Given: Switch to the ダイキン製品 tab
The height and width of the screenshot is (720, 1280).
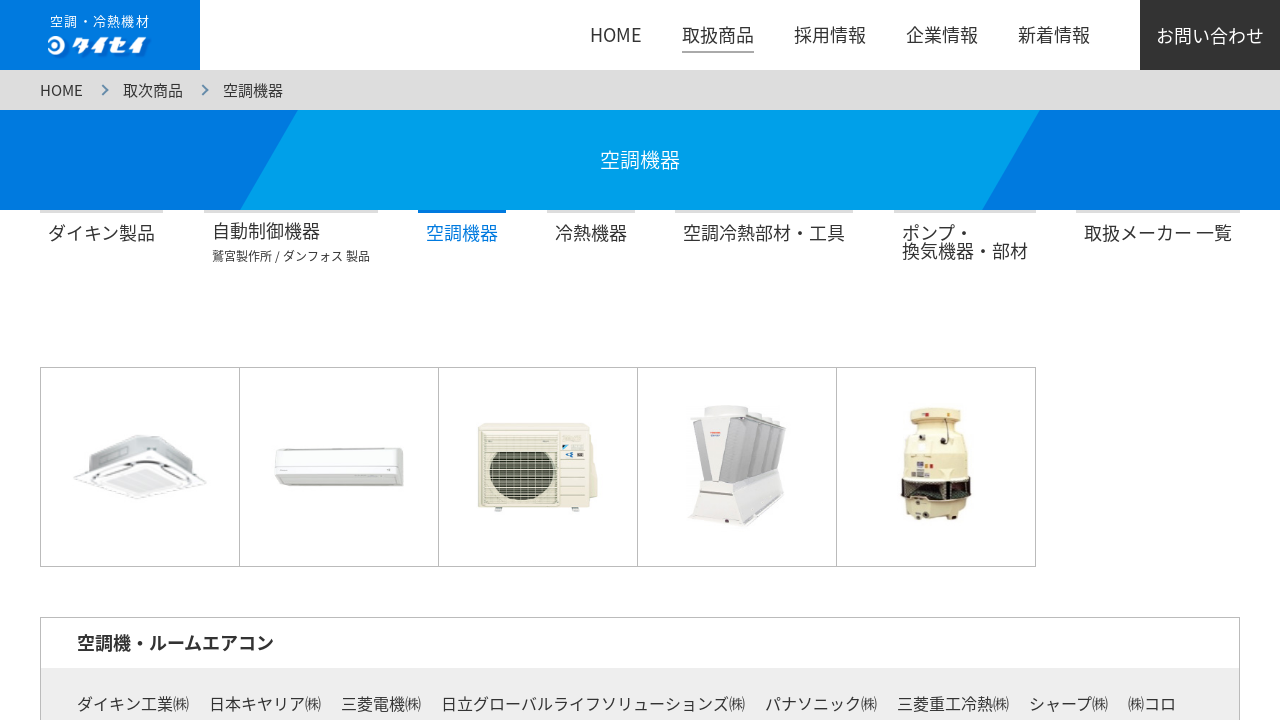Looking at the screenshot, I should [x=101, y=232].
